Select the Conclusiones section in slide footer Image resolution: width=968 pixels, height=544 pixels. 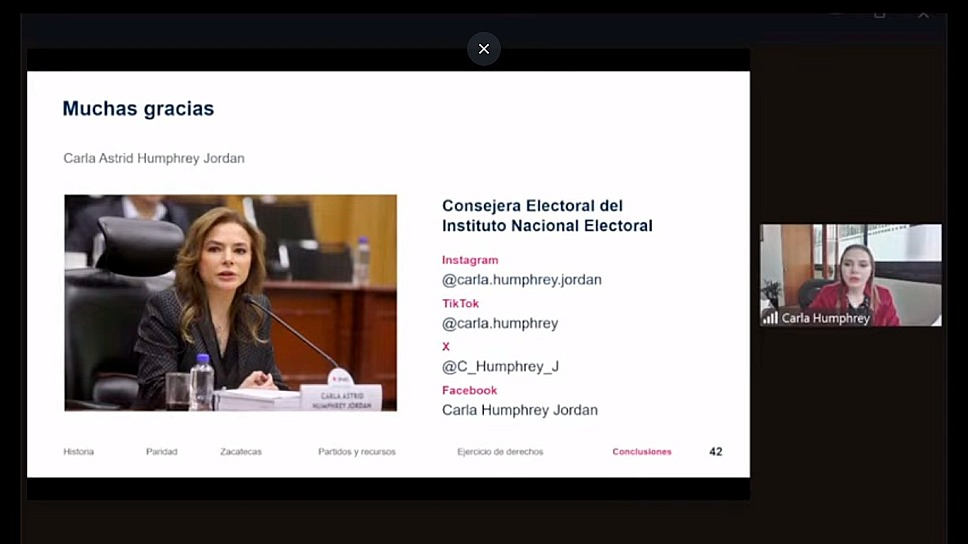coord(642,451)
